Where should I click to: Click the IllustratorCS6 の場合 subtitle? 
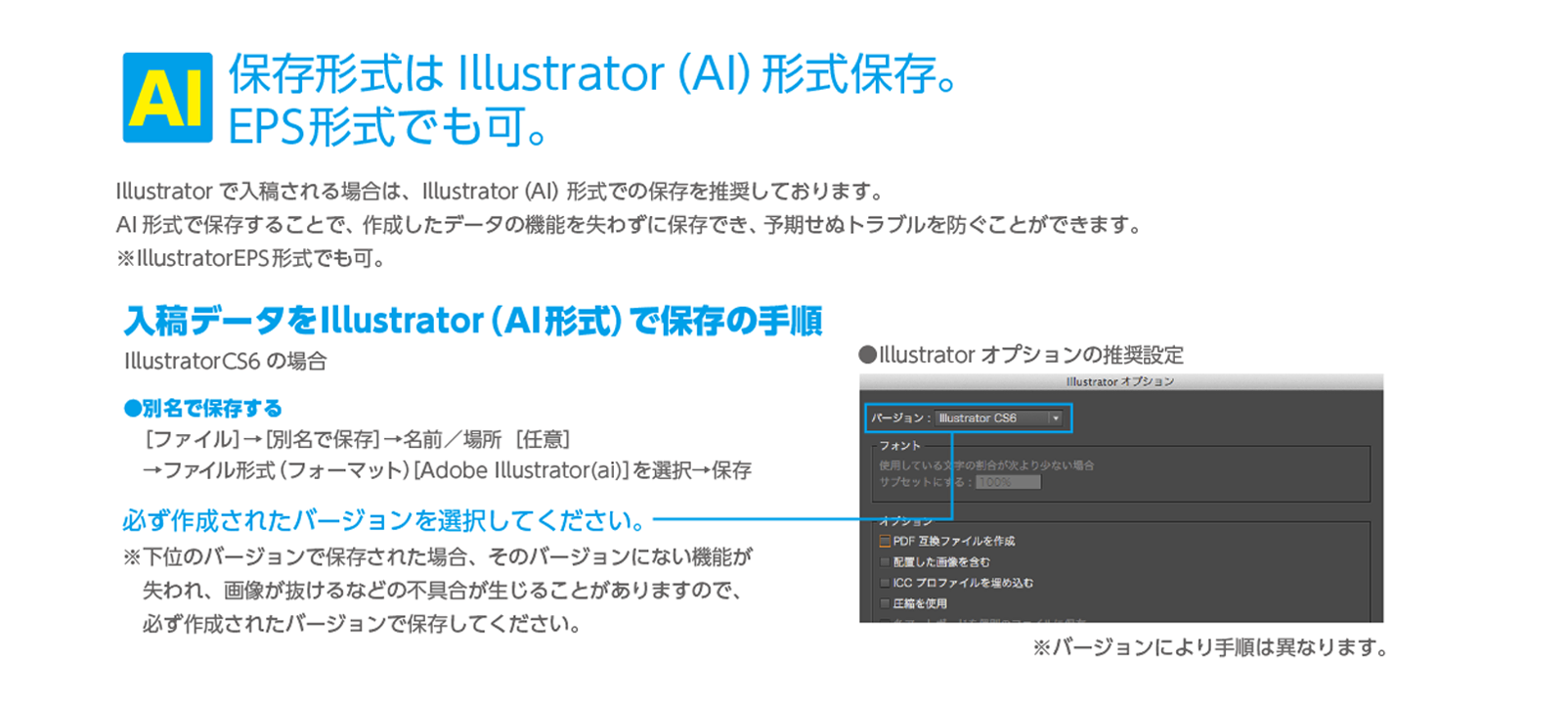tap(226, 361)
